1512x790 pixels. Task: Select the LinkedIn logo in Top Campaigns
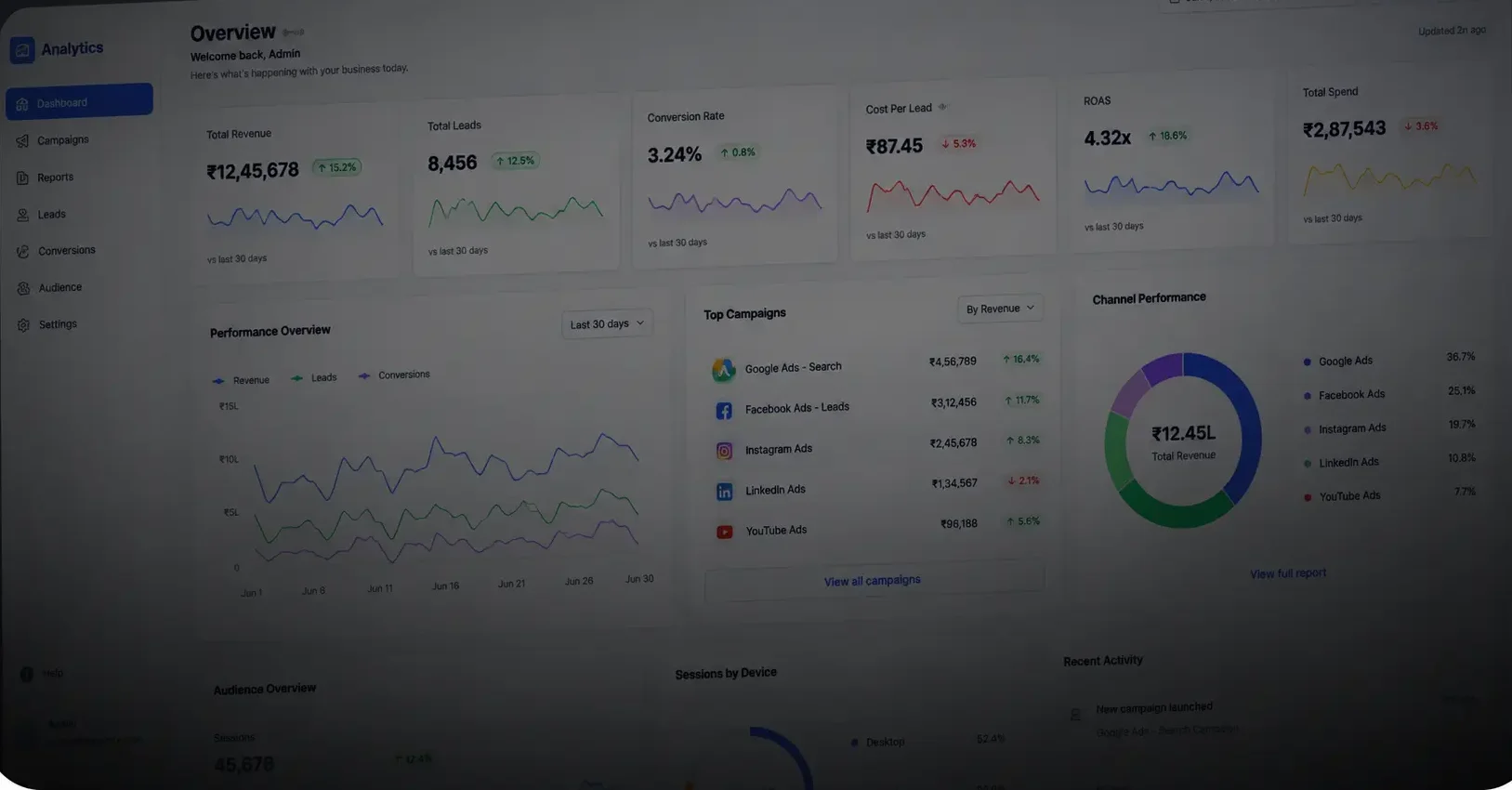(724, 492)
